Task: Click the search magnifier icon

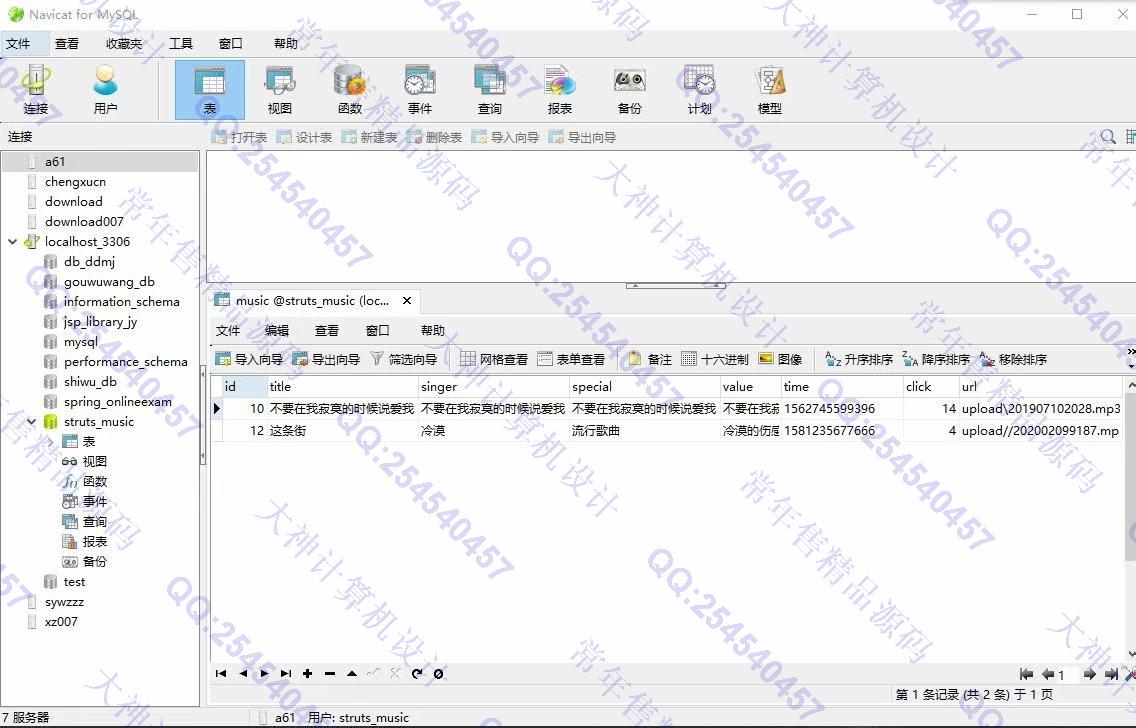Action: coord(1108,137)
